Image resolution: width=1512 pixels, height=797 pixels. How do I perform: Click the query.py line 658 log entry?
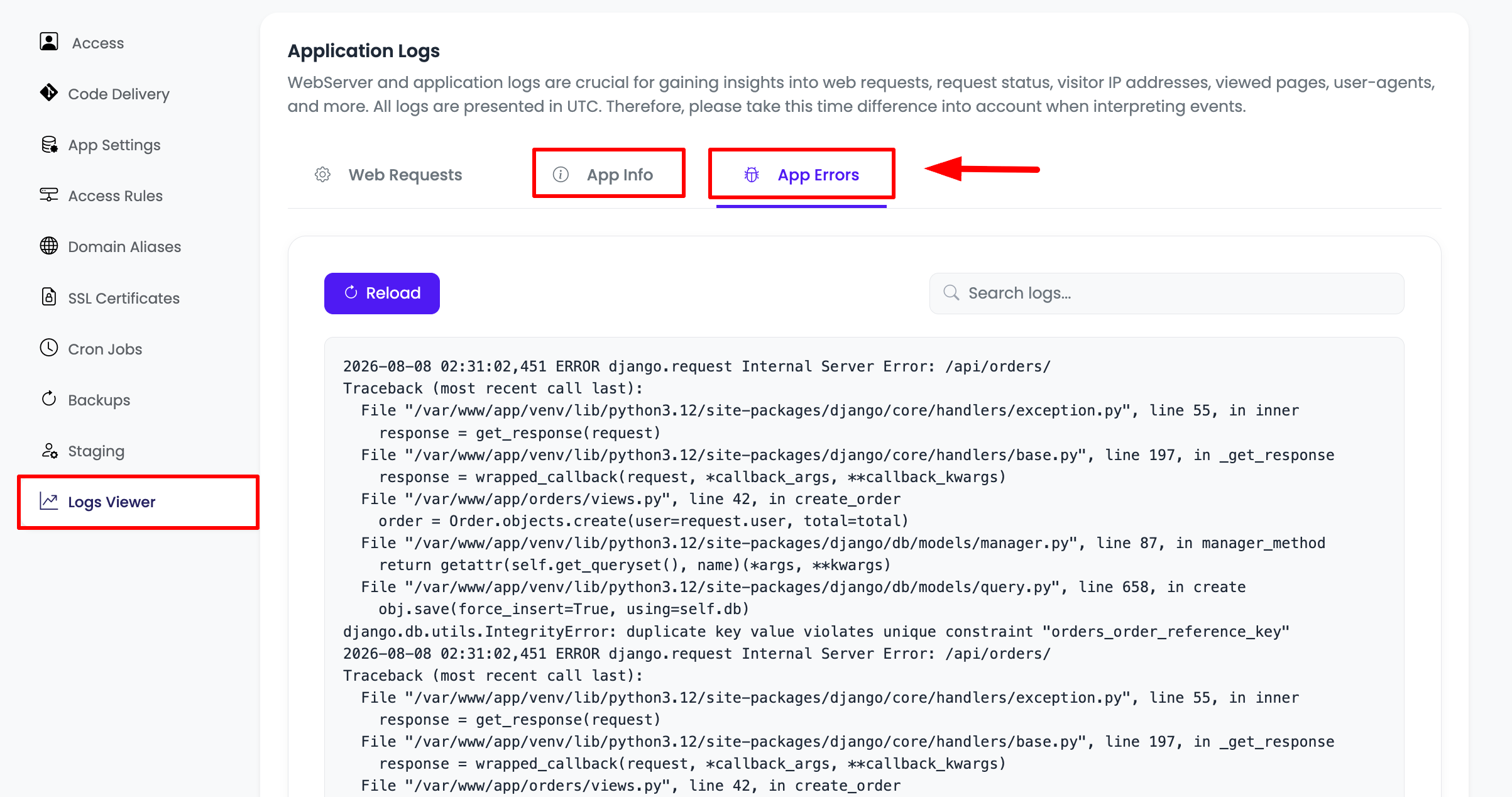(803, 587)
